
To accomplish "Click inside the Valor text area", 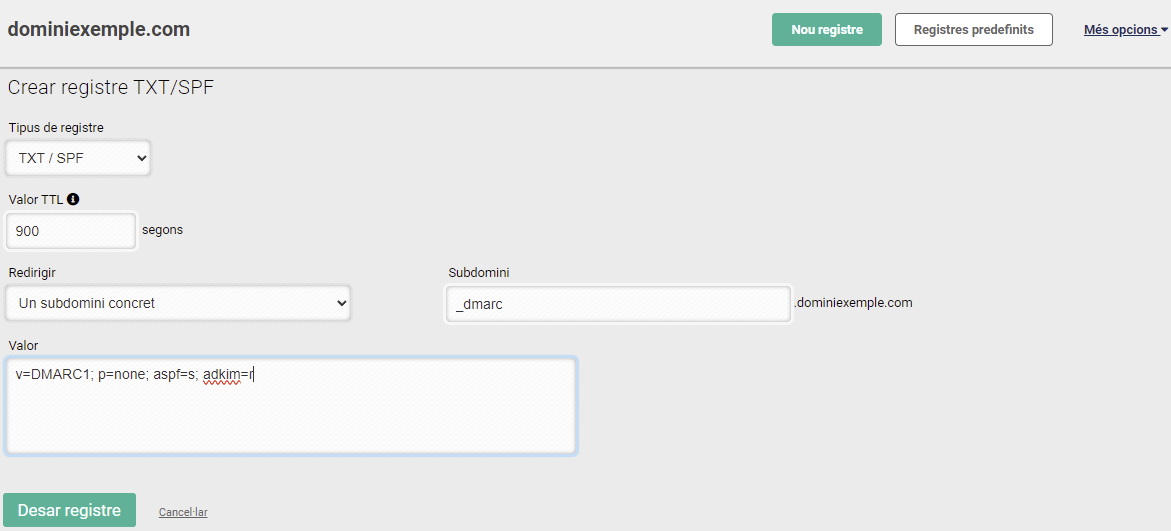I will [291, 406].
